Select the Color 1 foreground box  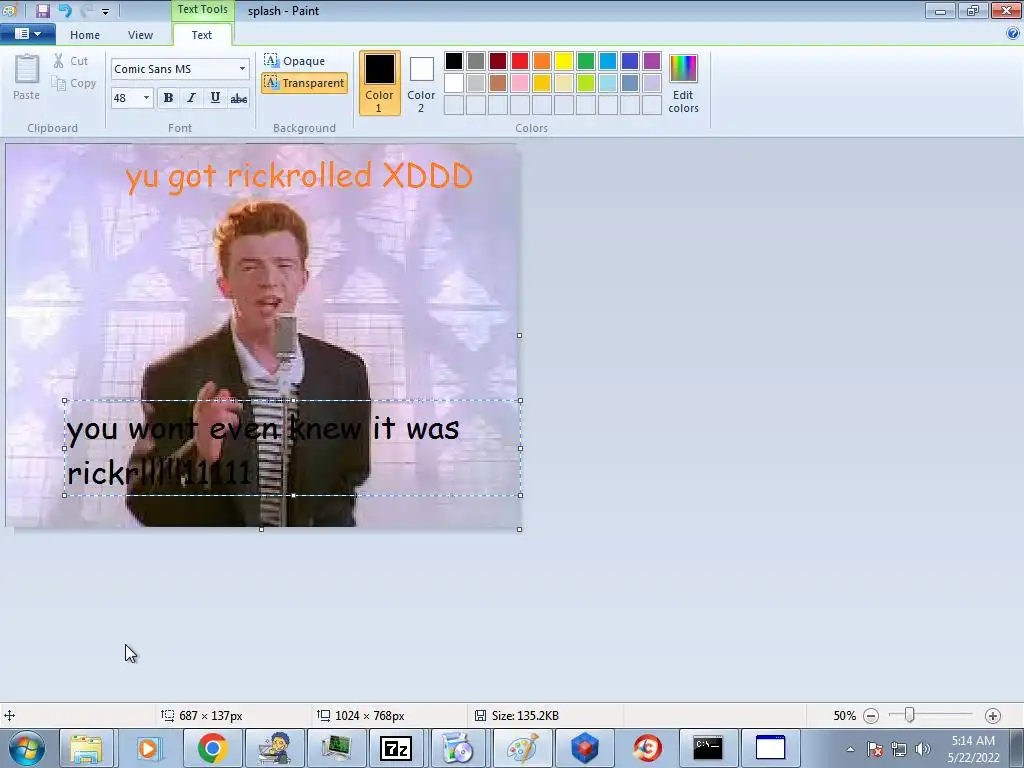(379, 83)
